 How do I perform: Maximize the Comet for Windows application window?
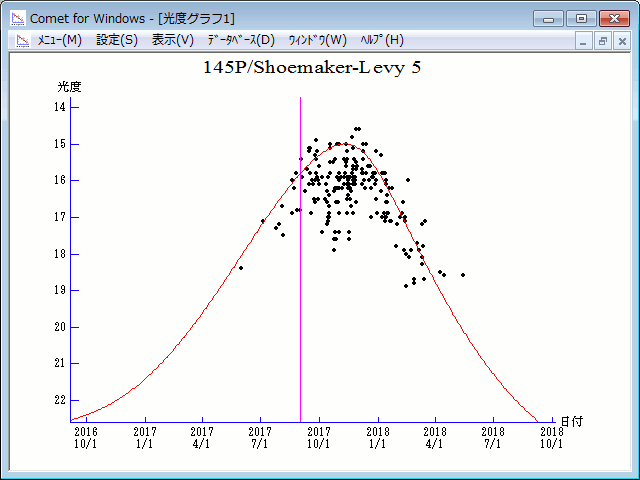(580, 18)
